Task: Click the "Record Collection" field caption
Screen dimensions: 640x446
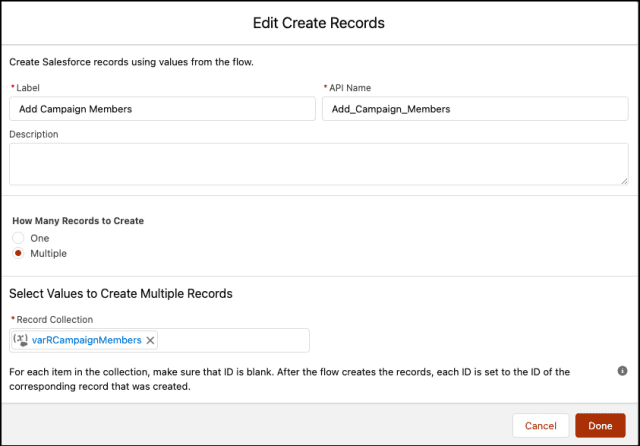Action: [55, 320]
